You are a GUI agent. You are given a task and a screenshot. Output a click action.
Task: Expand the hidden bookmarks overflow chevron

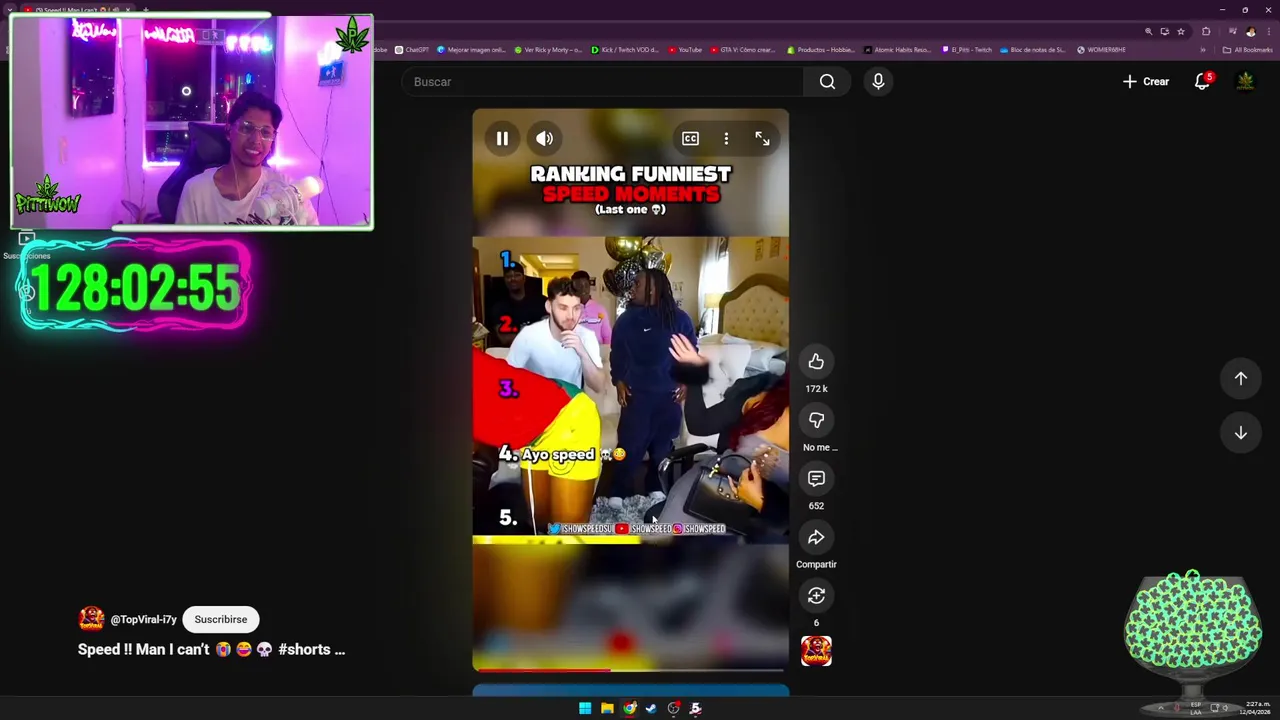point(1203,50)
